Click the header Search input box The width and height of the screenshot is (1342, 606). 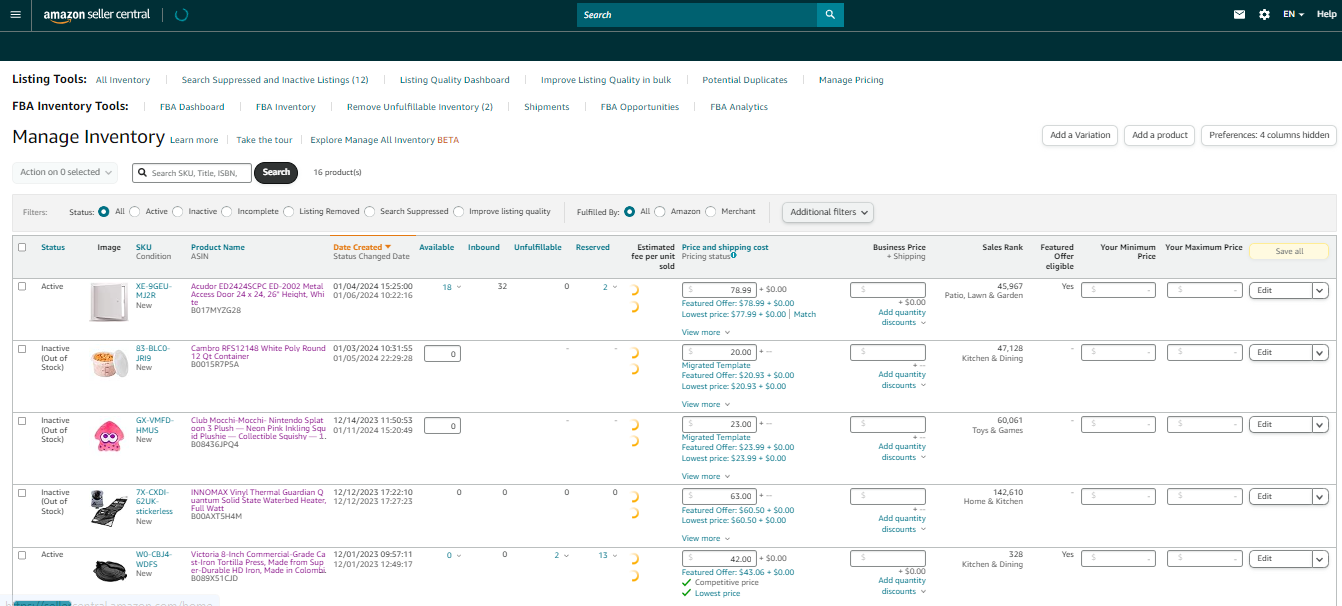click(x=697, y=15)
